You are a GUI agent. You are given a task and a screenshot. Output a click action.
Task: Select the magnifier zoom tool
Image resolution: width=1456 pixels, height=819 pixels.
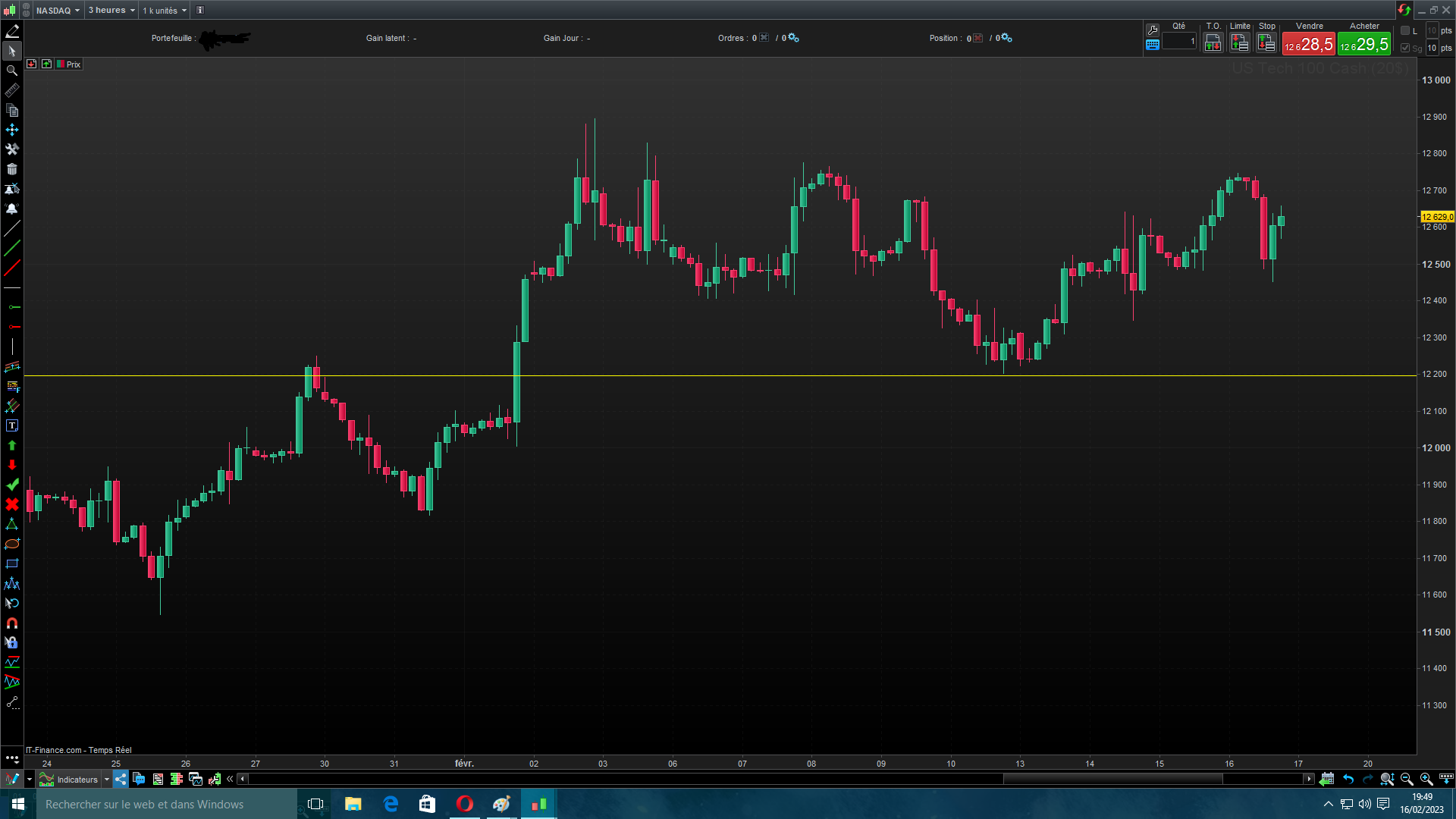click(x=11, y=71)
